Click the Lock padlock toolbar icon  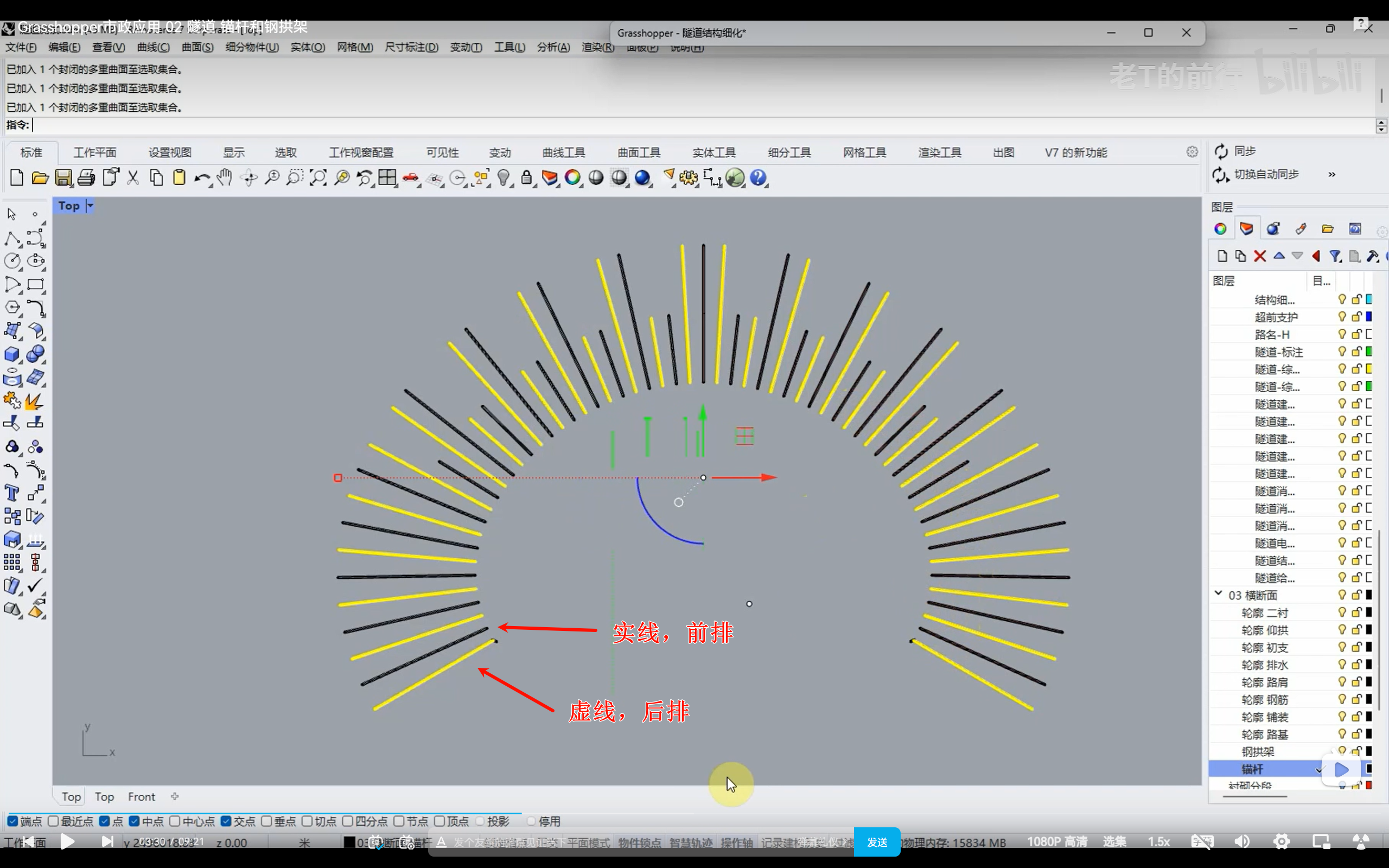526,178
